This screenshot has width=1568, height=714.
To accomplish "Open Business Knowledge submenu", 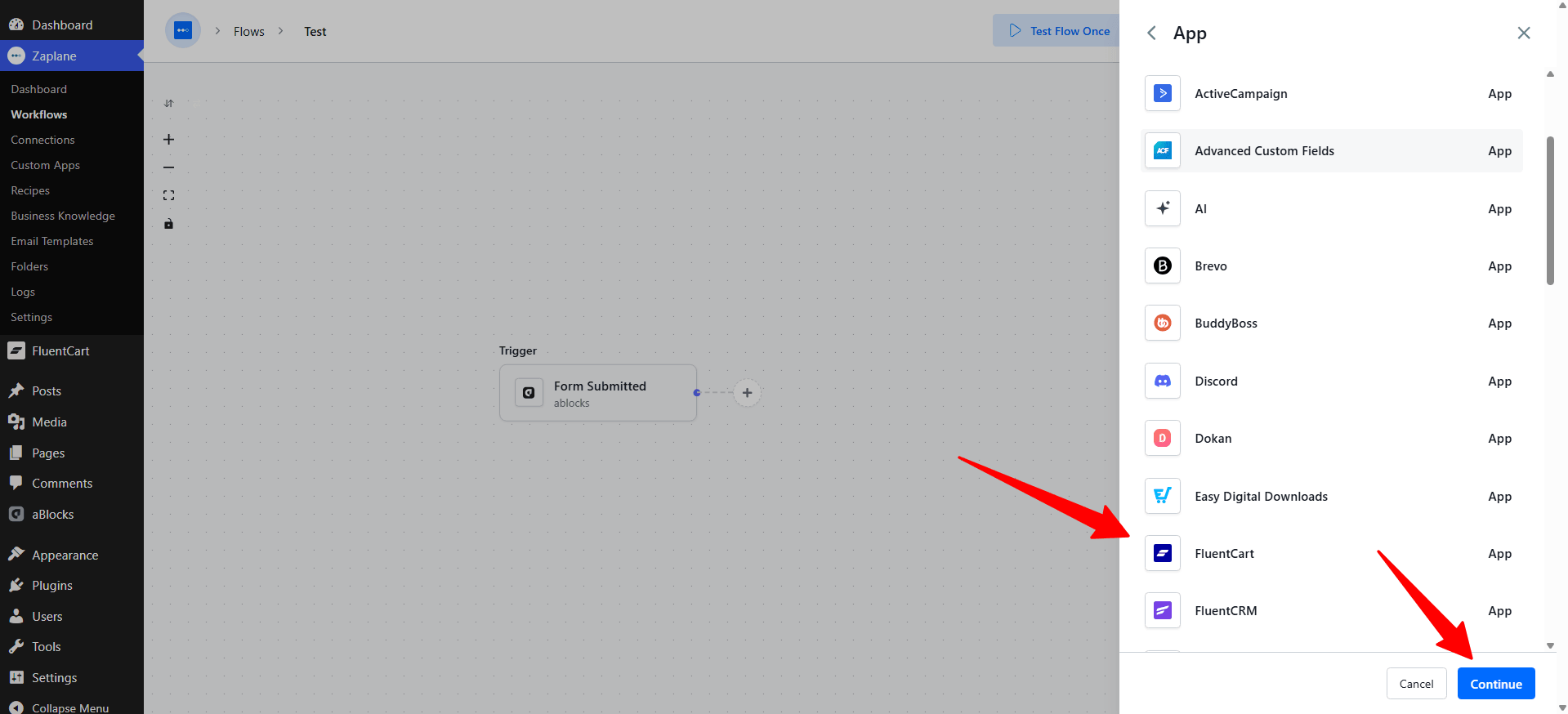I will click(63, 216).
